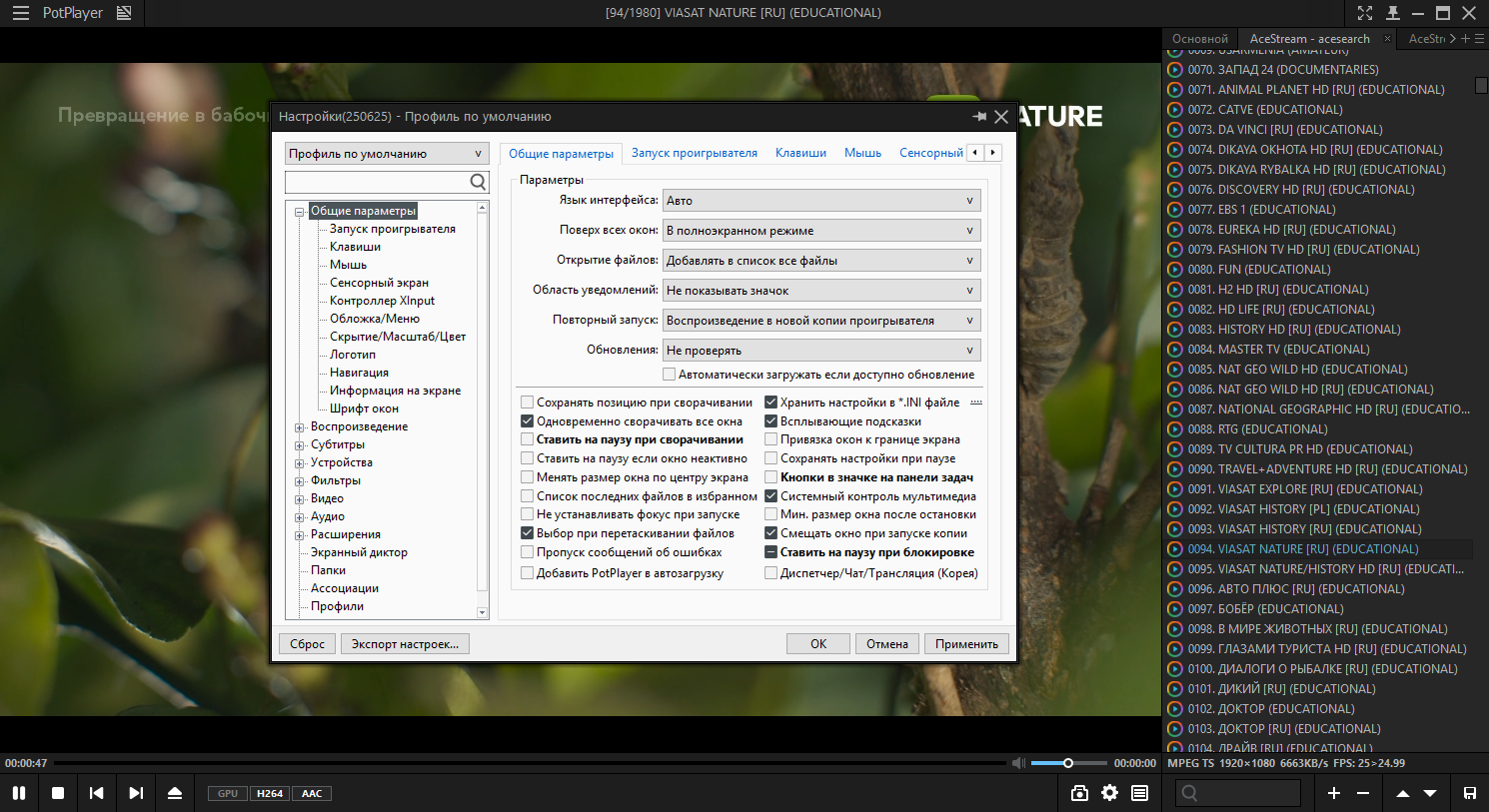
Task: Click the H264 video codec indicator
Action: [270, 794]
